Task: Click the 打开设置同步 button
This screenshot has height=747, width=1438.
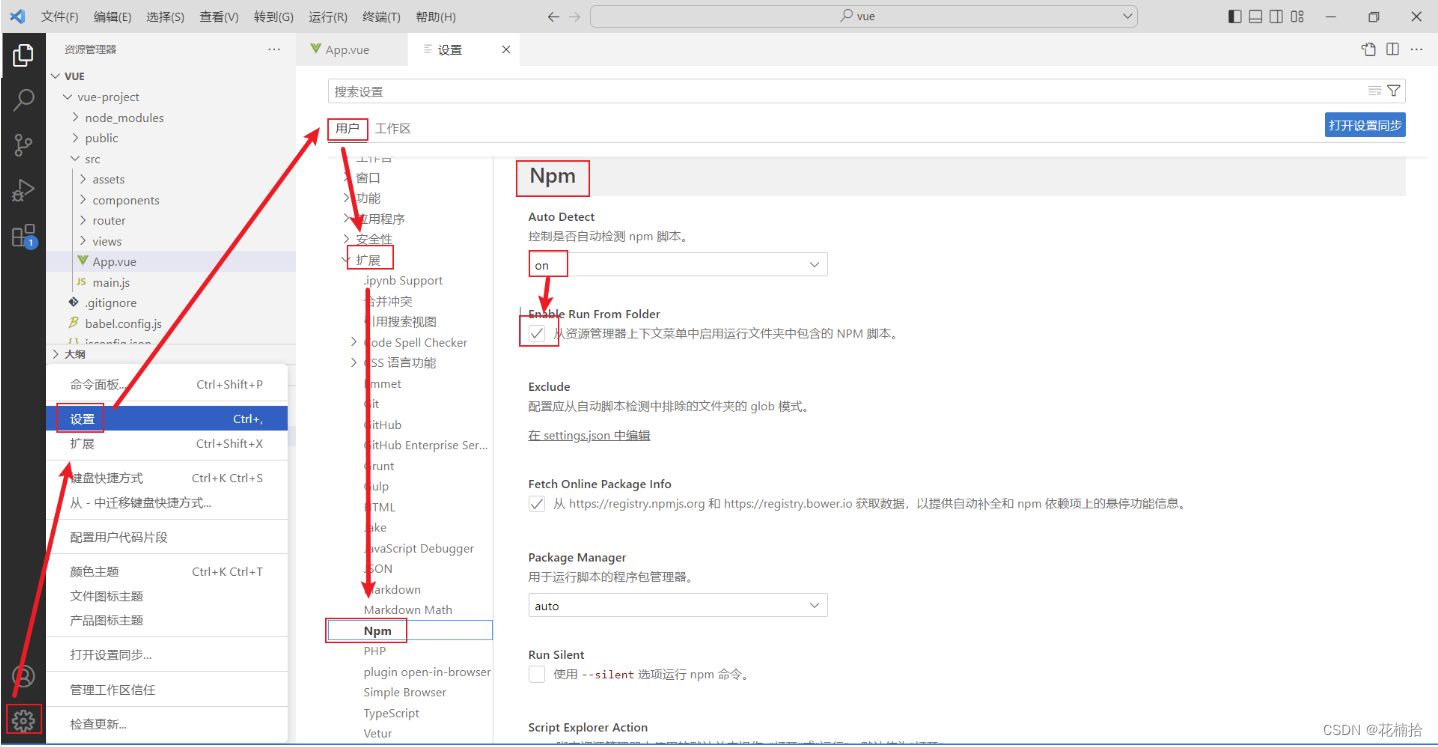Action: (x=1364, y=124)
